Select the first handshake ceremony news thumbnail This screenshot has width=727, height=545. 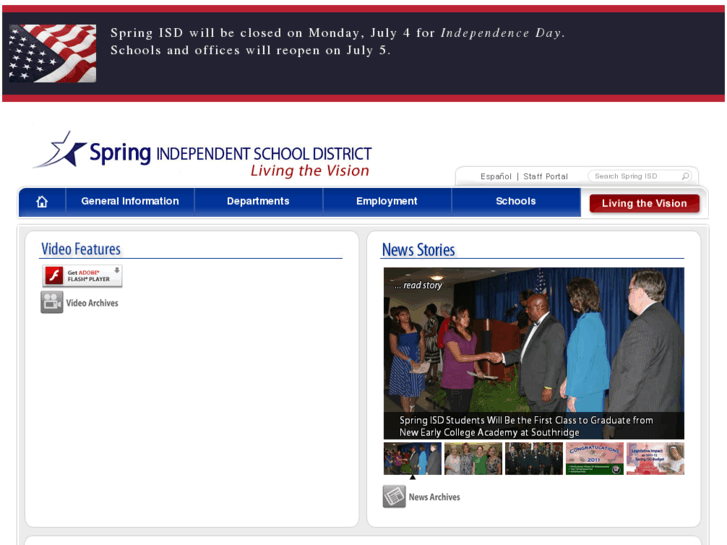pyautogui.click(x=412, y=458)
